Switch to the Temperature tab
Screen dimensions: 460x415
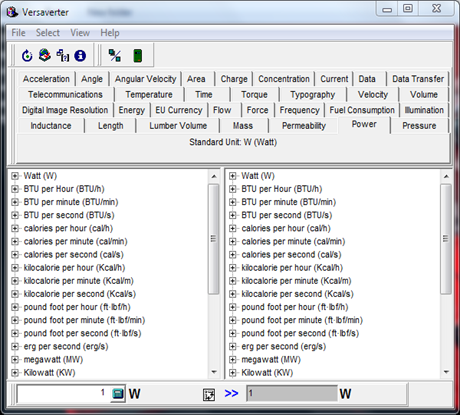click(149, 95)
